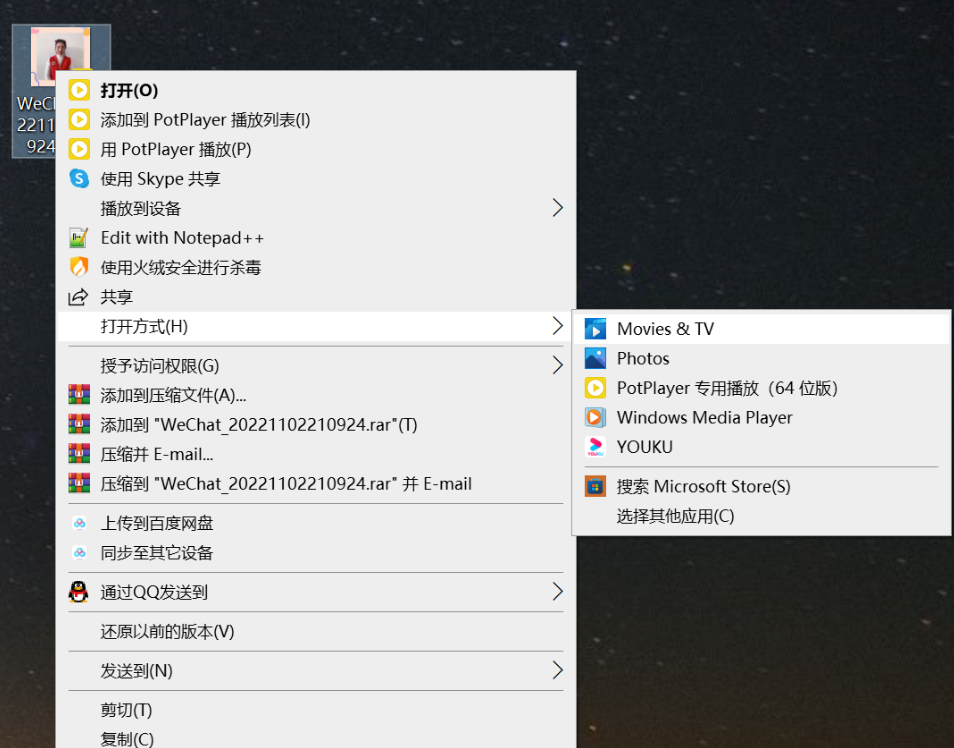Click WinRAR icon beside 添加到 "WeChat_20221102210924.rar"(T)
Viewport: 954px width, 748px height.
click(79, 424)
